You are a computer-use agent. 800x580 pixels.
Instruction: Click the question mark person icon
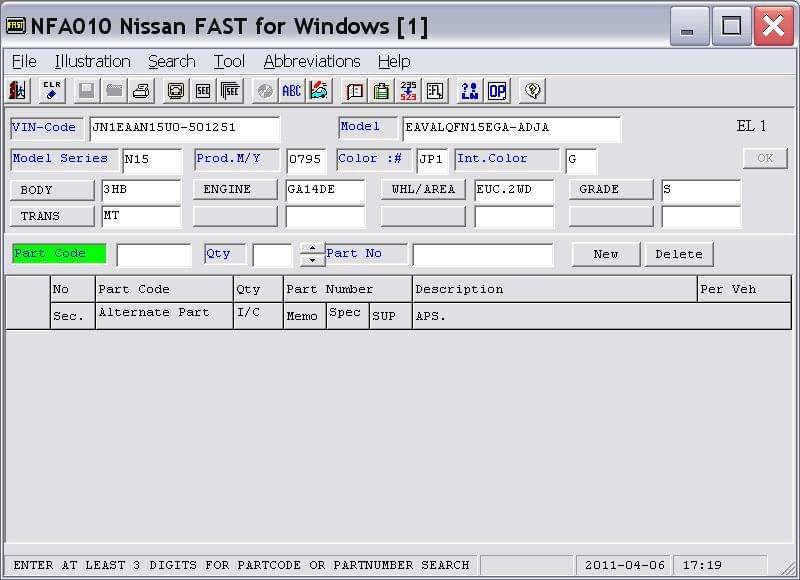coord(469,91)
